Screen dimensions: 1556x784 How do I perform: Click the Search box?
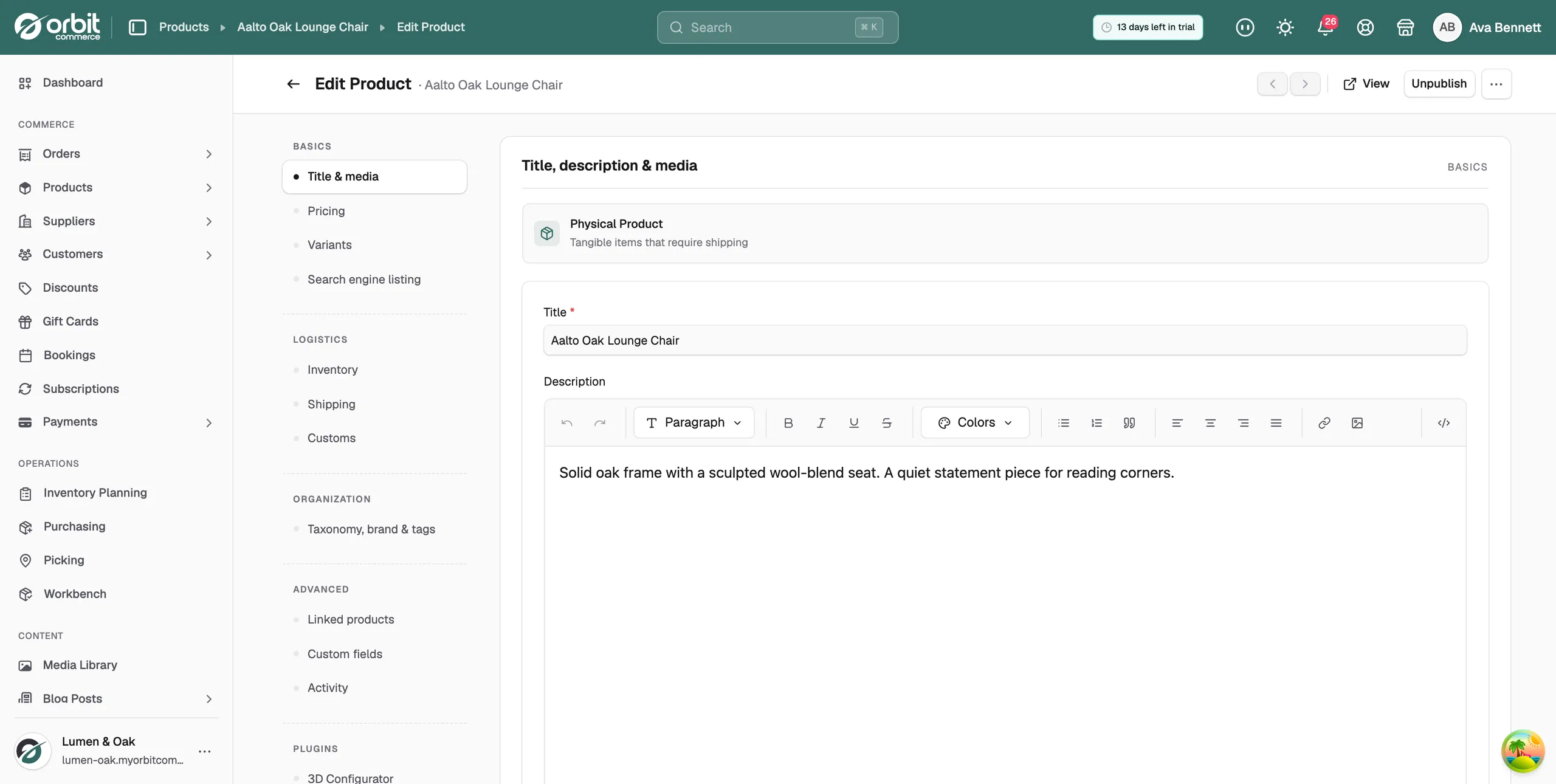777,27
